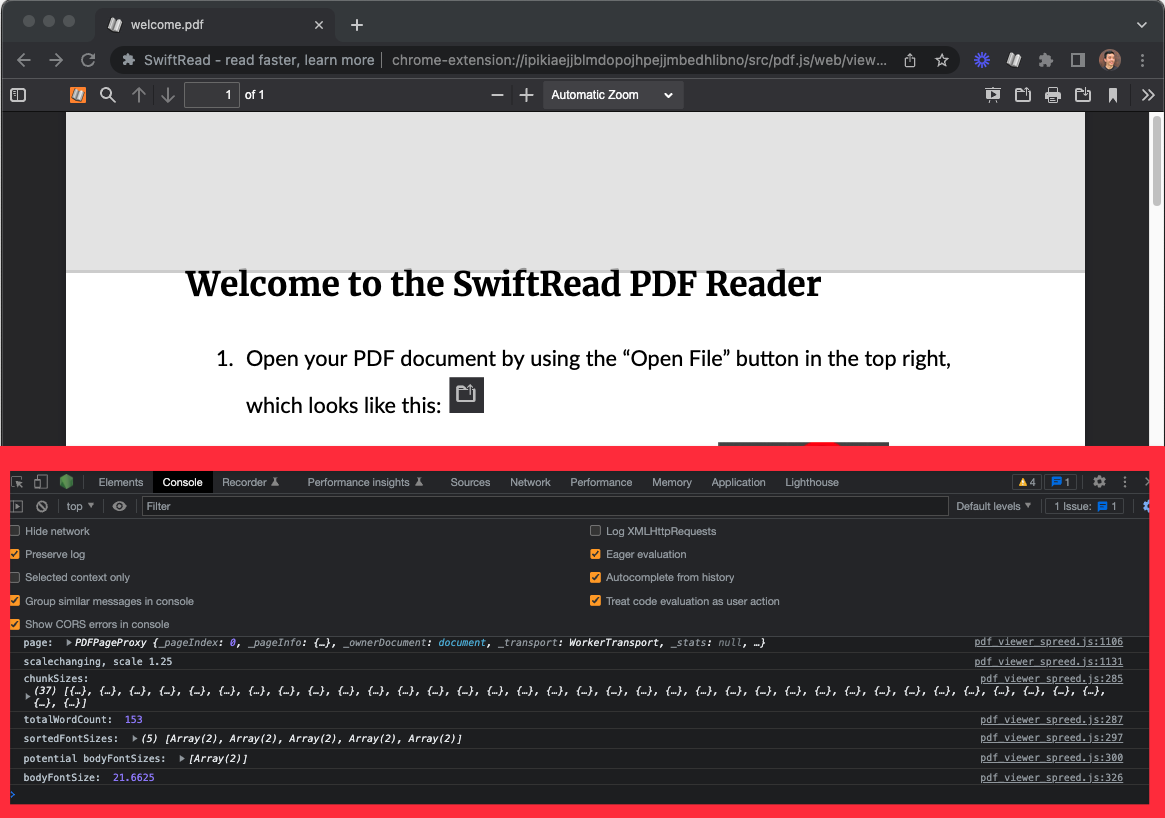Uncheck Preserve log

[15, 554]
